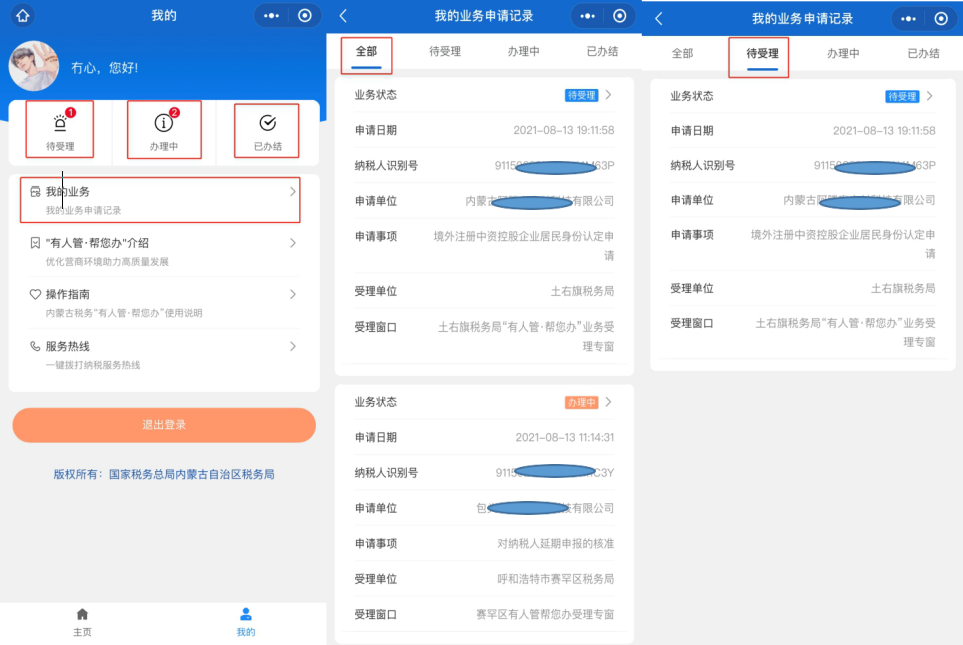Click the orange 退出登录 button

[x=164, y=425]
